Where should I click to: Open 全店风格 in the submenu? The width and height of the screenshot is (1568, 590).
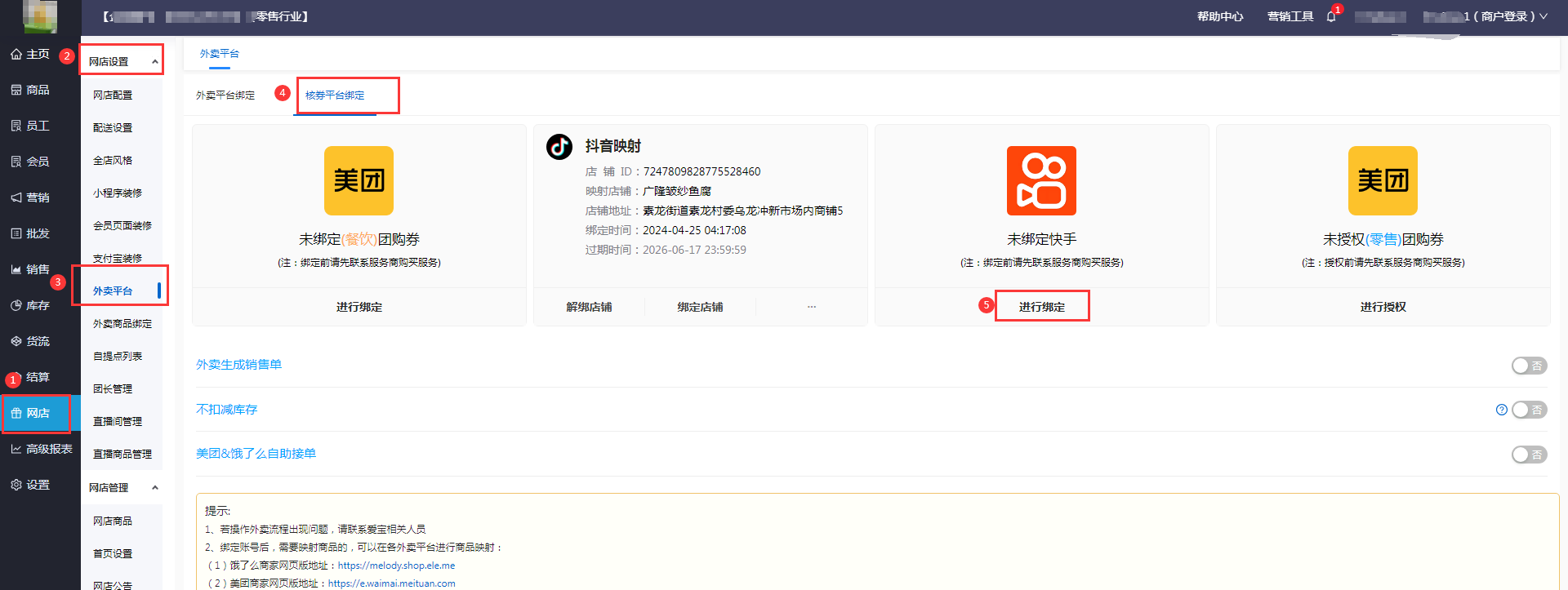click(113, 161)
